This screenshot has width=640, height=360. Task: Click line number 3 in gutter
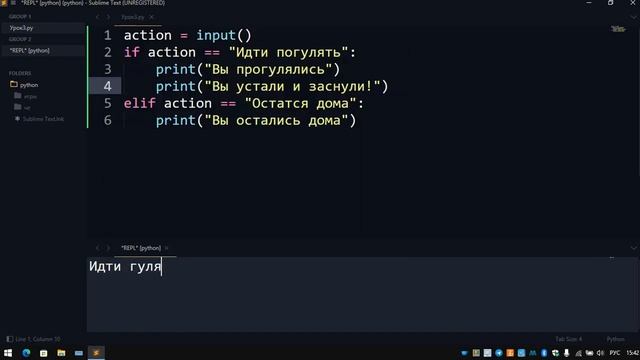pyautogui.click(x=107, y=69)
